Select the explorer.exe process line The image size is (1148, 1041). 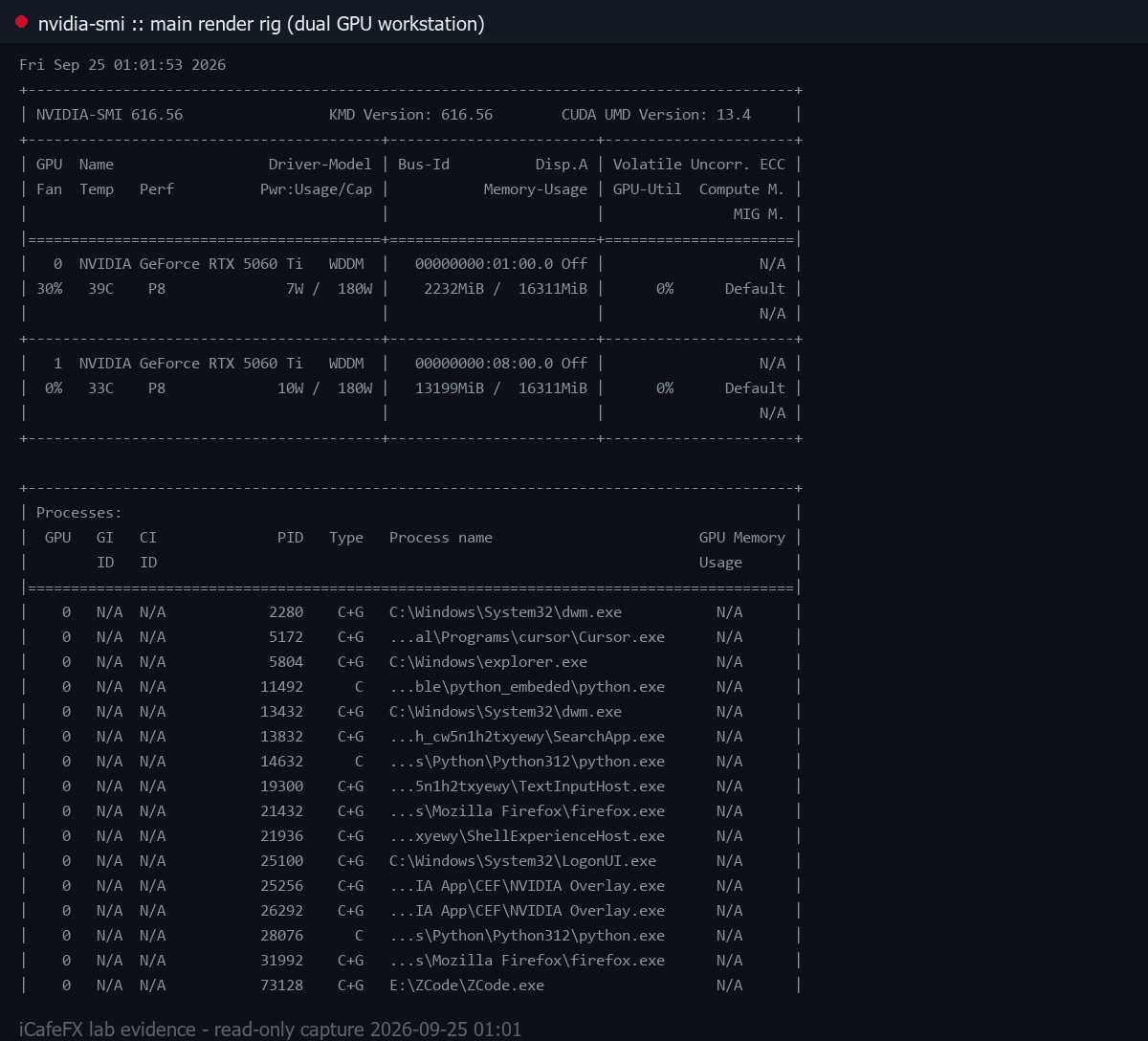(x=411, y=662)
